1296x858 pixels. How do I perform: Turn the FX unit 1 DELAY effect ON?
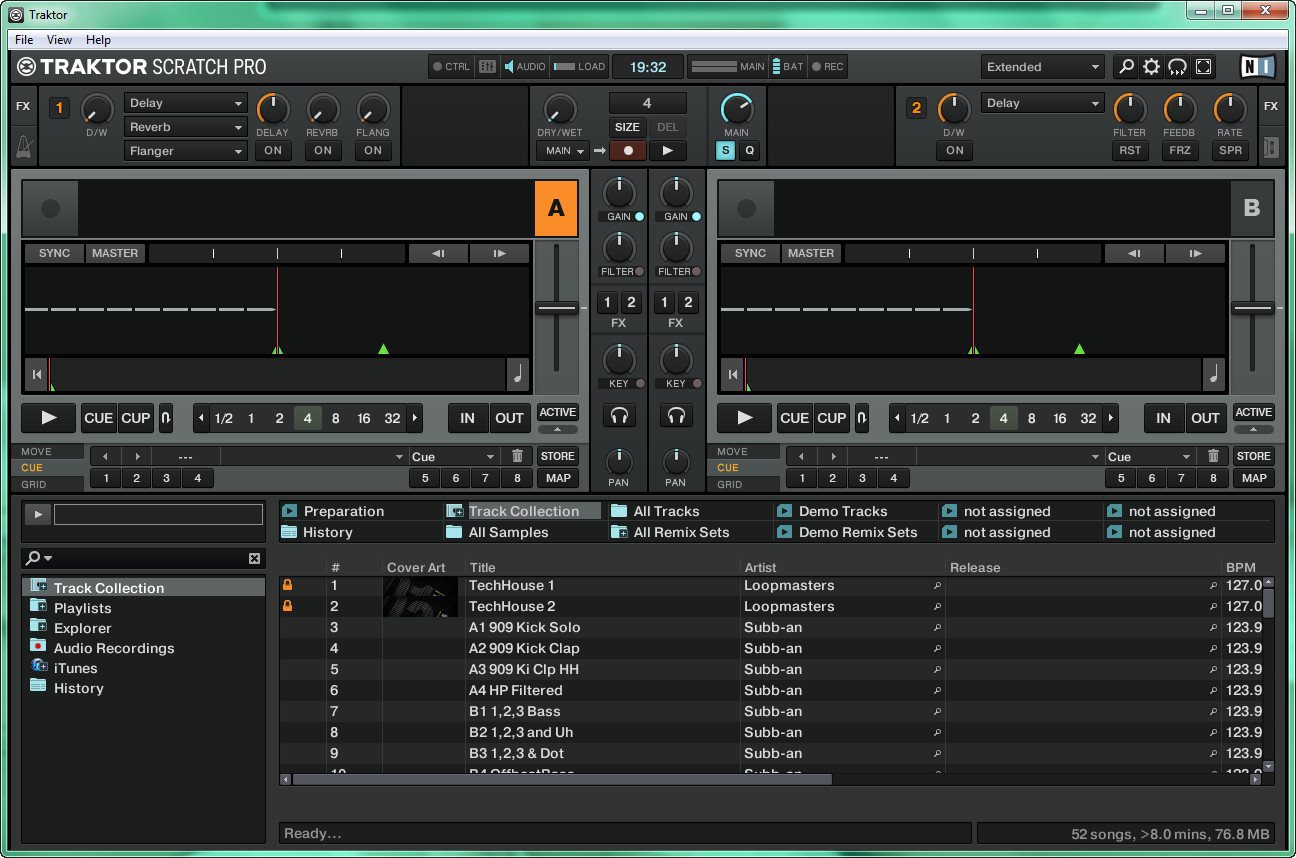pyautogui.click(x=272, y=150)
